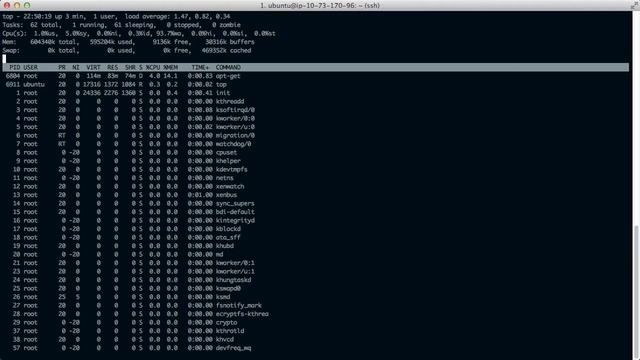This screenshot has height=360, width=640.
Task: Click the xenbus process name
Action: pyautogui.click(x=226, y=195)
